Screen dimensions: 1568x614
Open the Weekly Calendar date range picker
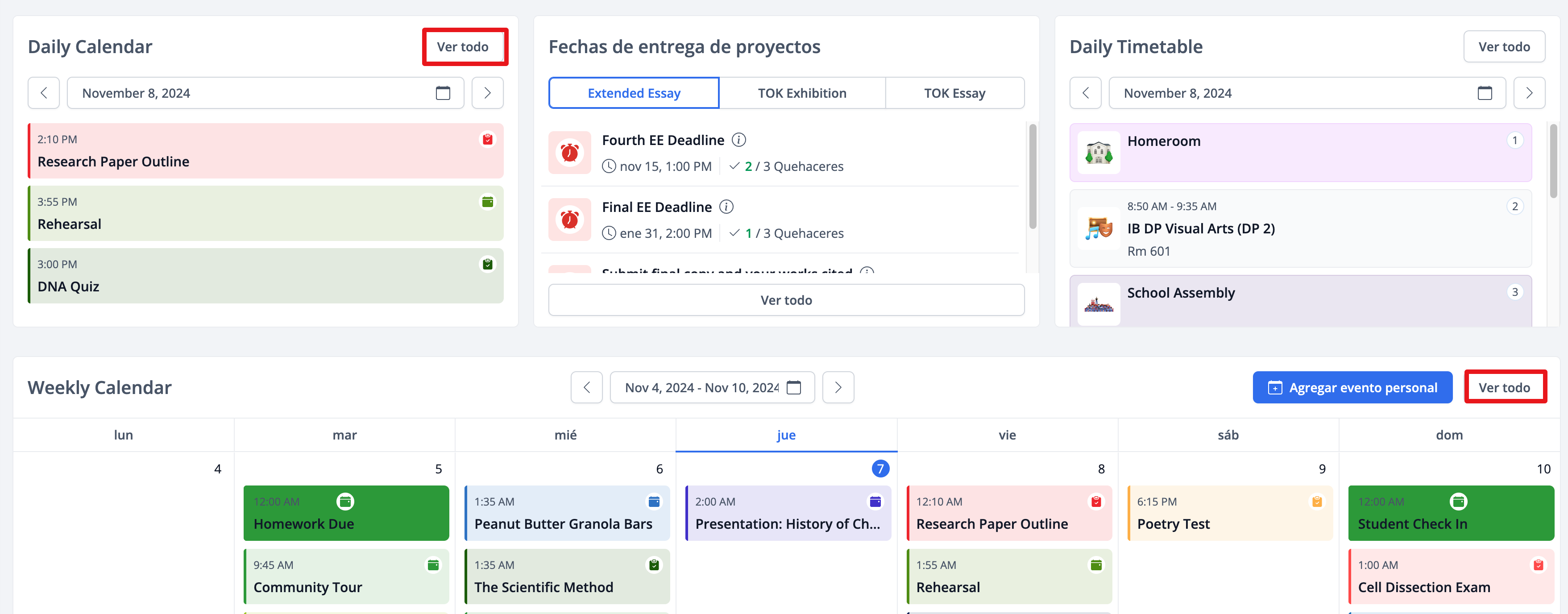(x=794, y=388)
